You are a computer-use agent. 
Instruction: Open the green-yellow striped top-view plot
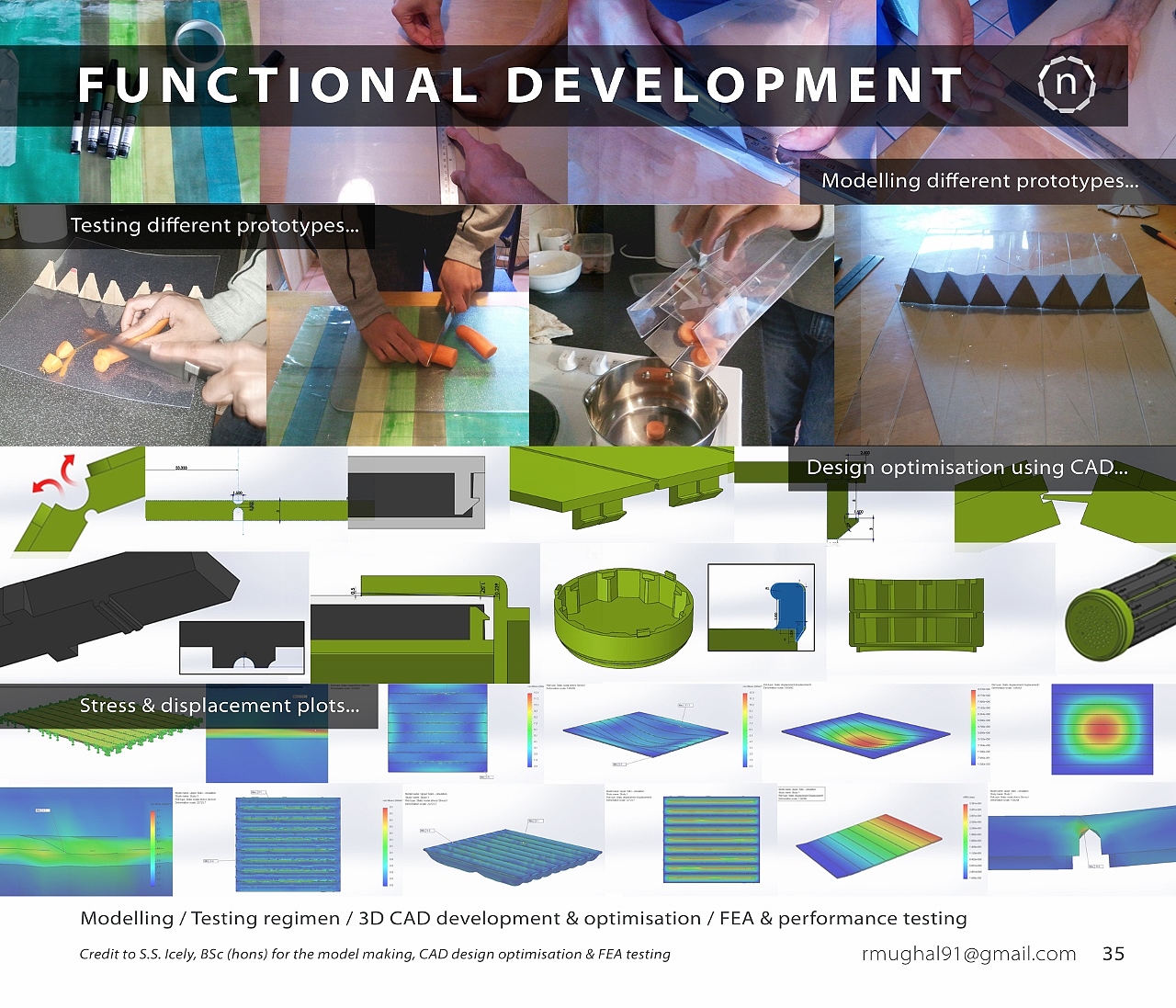point(712,840)
